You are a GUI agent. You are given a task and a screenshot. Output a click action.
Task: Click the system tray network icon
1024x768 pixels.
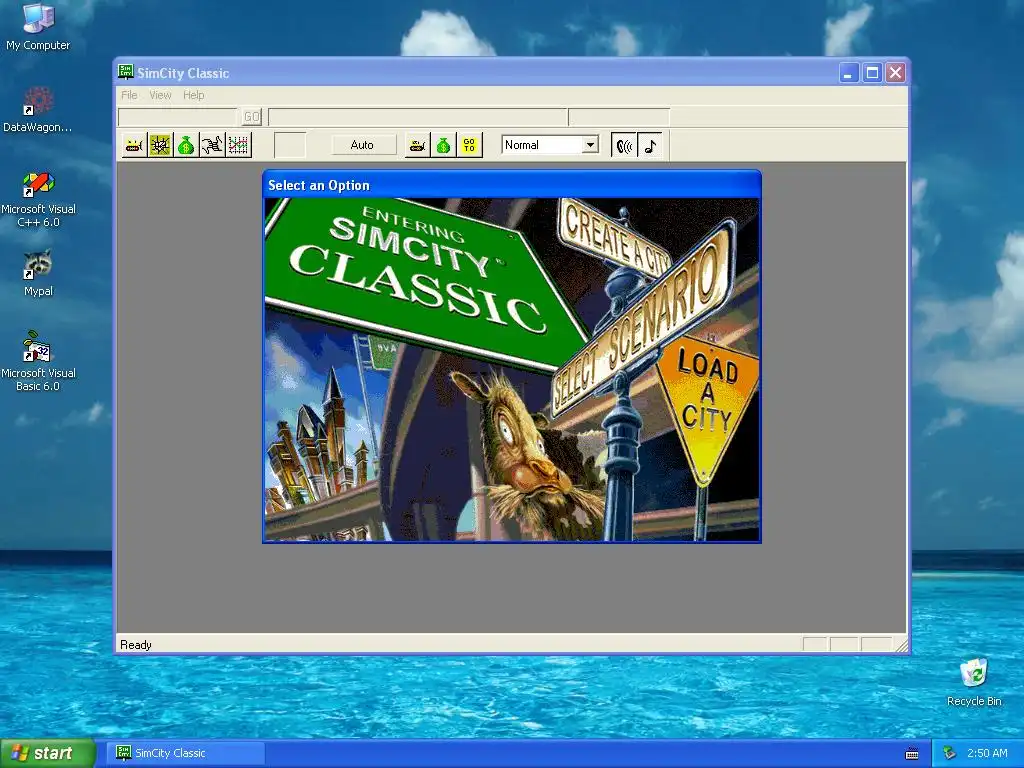point(949,753)
